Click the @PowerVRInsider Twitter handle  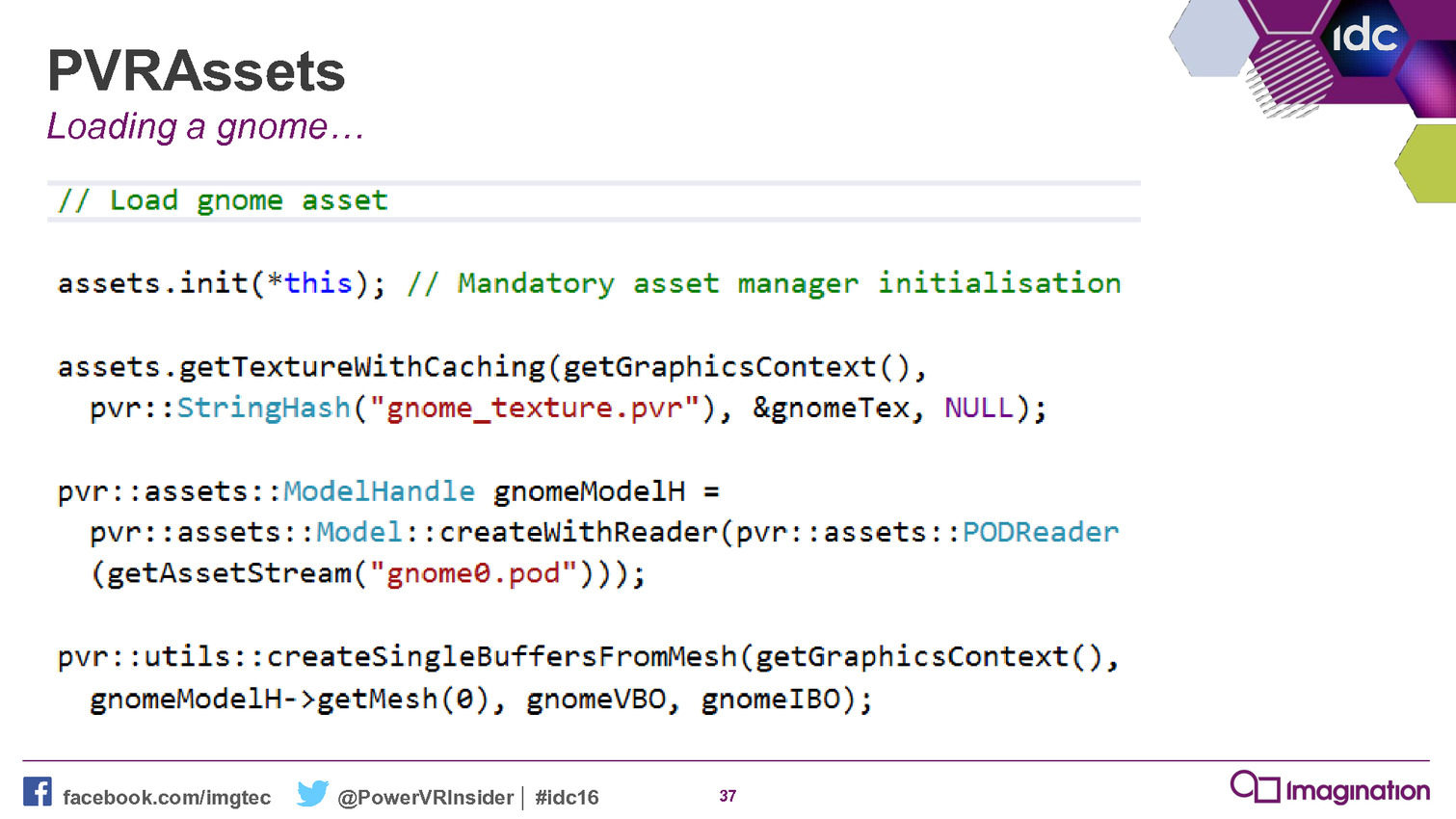(x=425, y=798)
